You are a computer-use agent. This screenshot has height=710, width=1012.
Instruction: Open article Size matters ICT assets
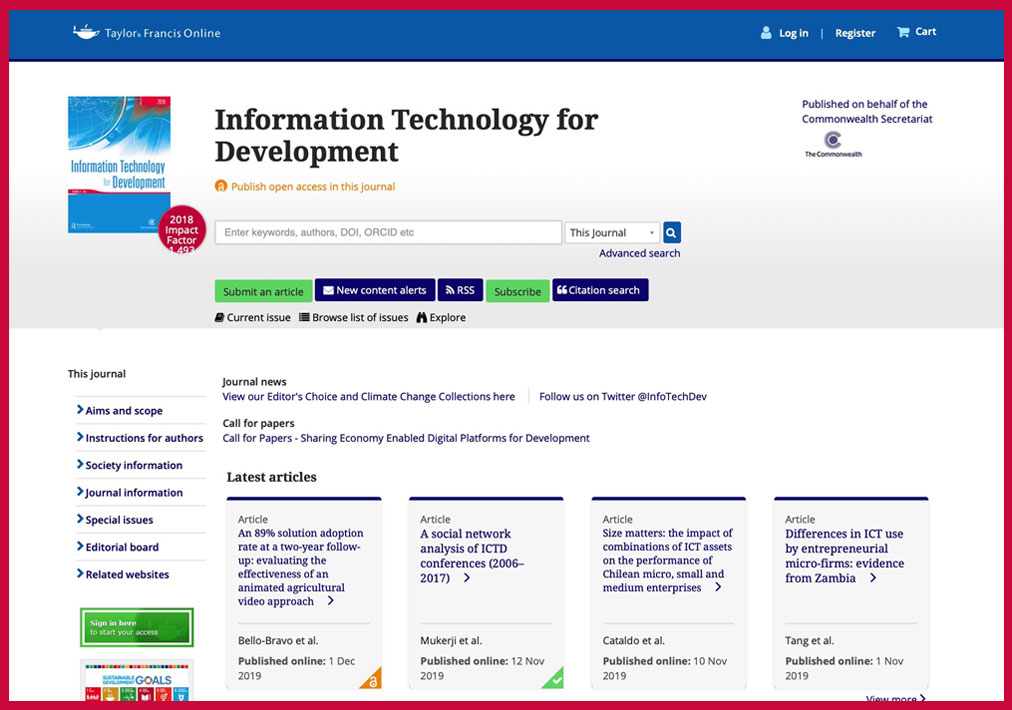coord(667,560)
